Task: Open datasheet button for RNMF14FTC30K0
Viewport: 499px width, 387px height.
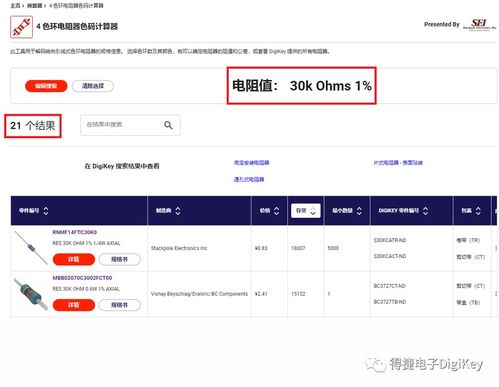Action: (x=119, y=259)
